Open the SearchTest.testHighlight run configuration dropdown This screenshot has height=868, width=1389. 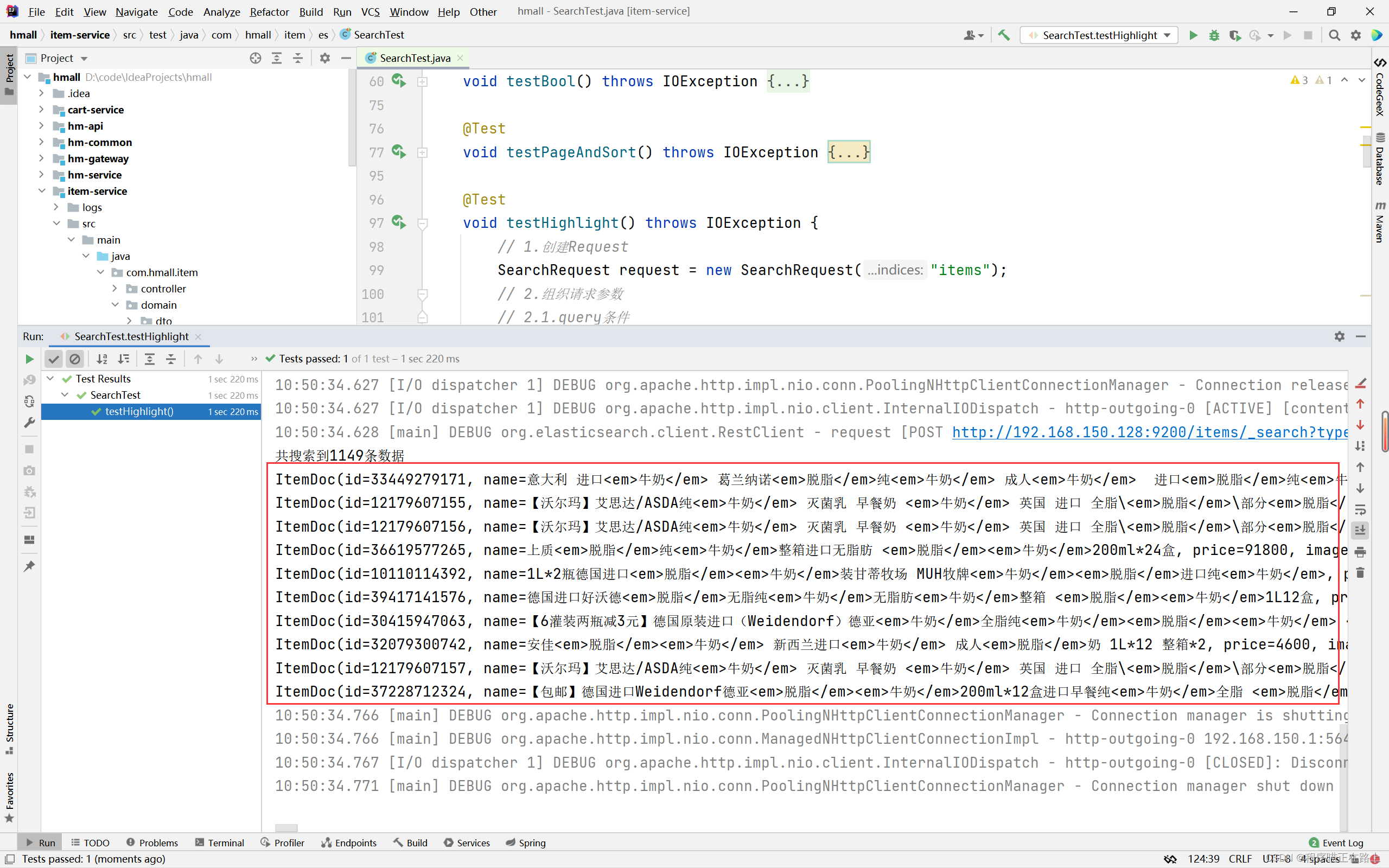click(1099, 36)
